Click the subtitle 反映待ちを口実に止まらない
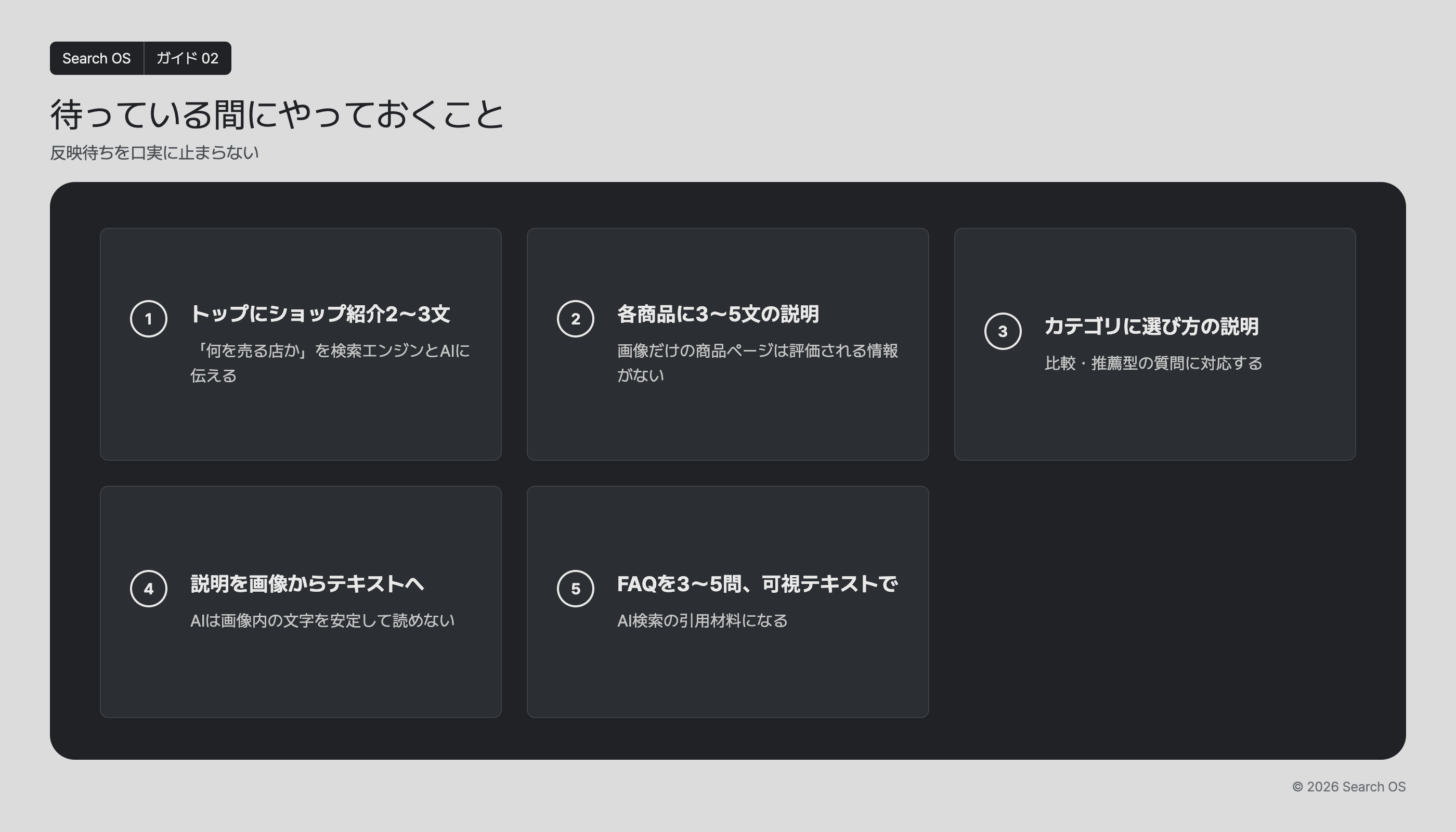Image resolution: width=1456 pixels, height=832 pixels. 154,152
